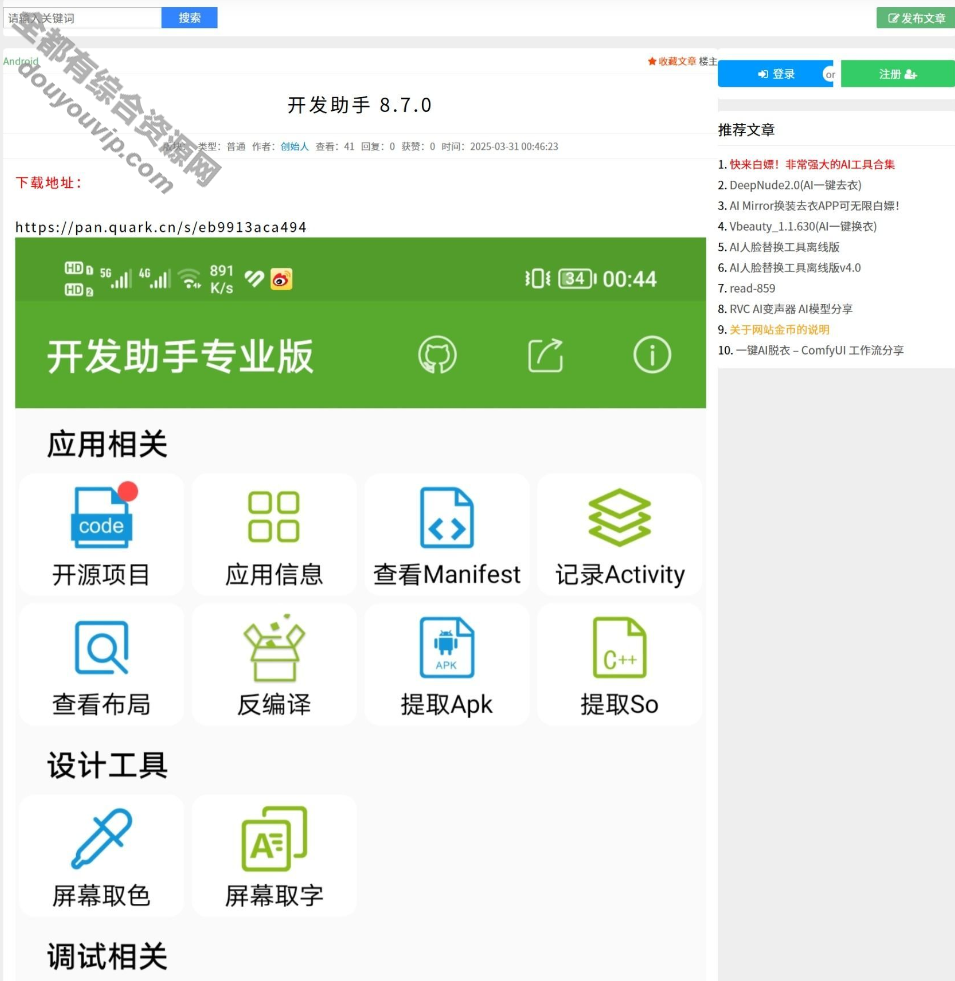955x981 pixels.
Task: Open the 开源项目 code icon
Action: click(101, 516)
